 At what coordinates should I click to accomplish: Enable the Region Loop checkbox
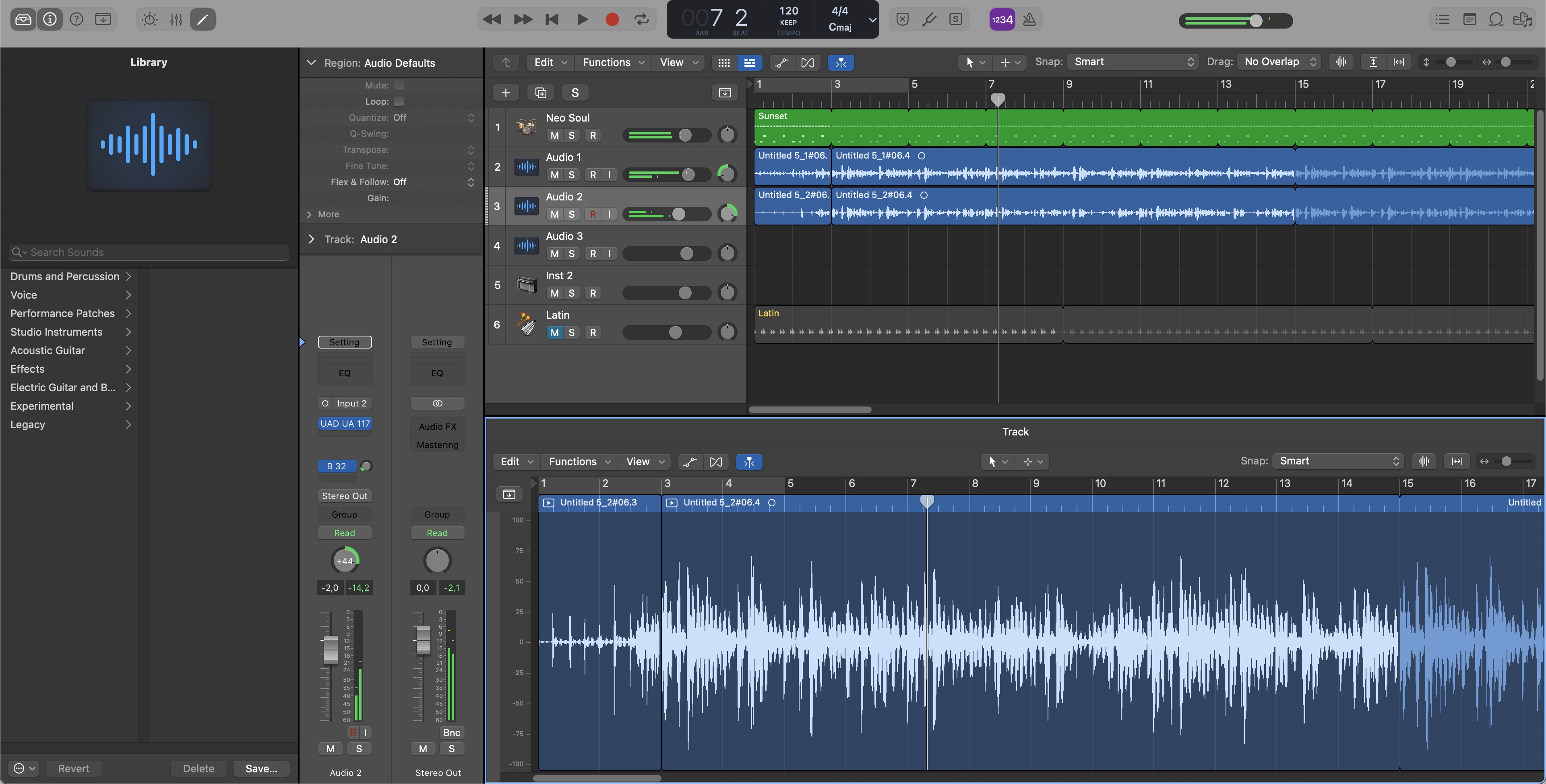399,101
